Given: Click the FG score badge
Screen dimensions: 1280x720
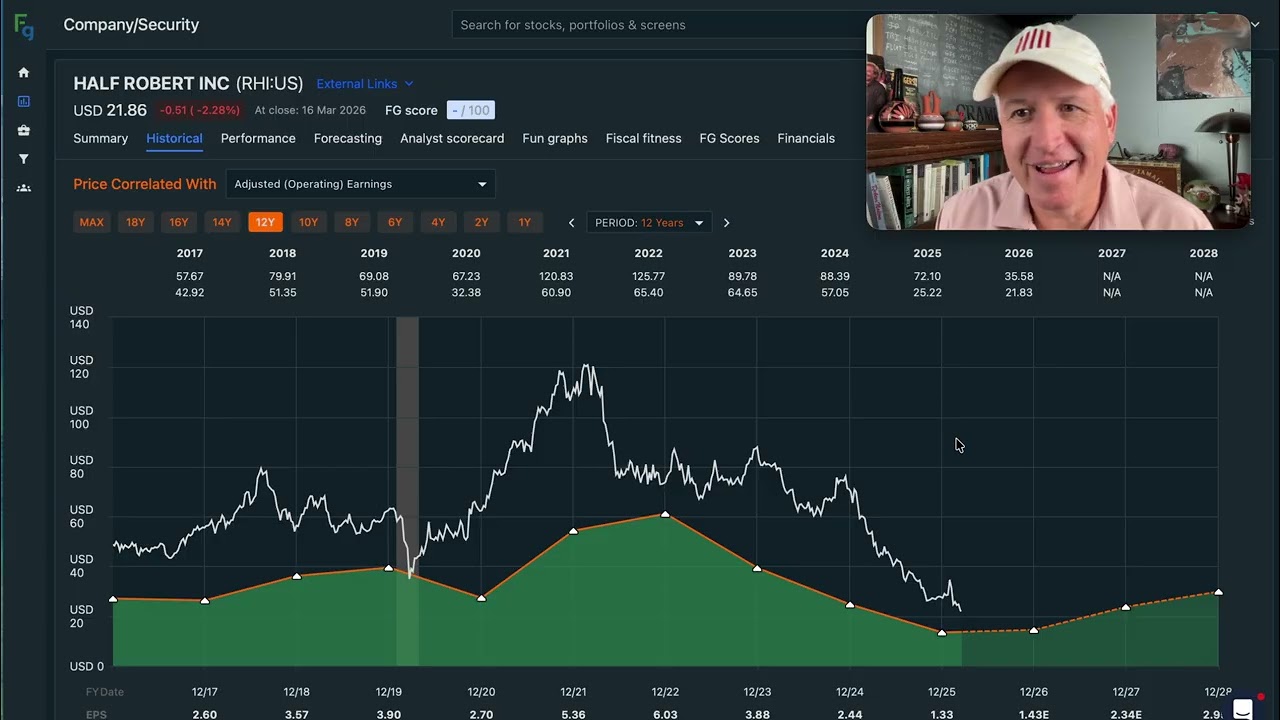Looking at the screenshot, I should [x=470, y=110].
